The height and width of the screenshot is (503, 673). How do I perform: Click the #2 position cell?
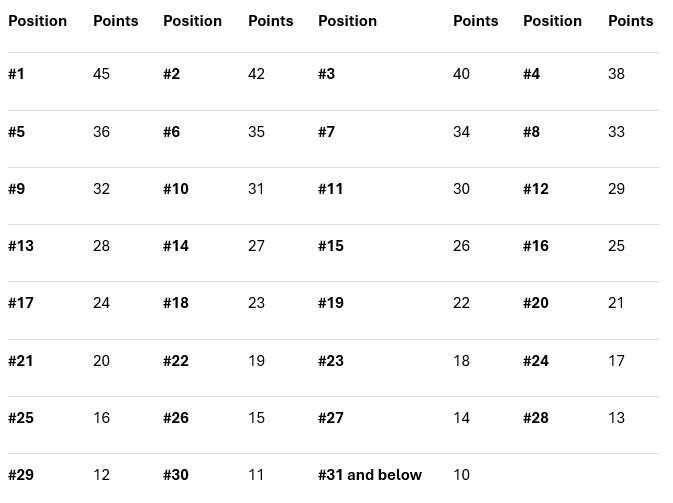click(171, 74)
